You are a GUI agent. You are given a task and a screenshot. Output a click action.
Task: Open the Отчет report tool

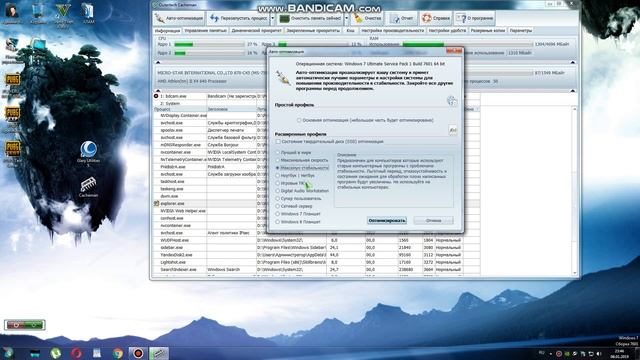click(x=401, y=18)
